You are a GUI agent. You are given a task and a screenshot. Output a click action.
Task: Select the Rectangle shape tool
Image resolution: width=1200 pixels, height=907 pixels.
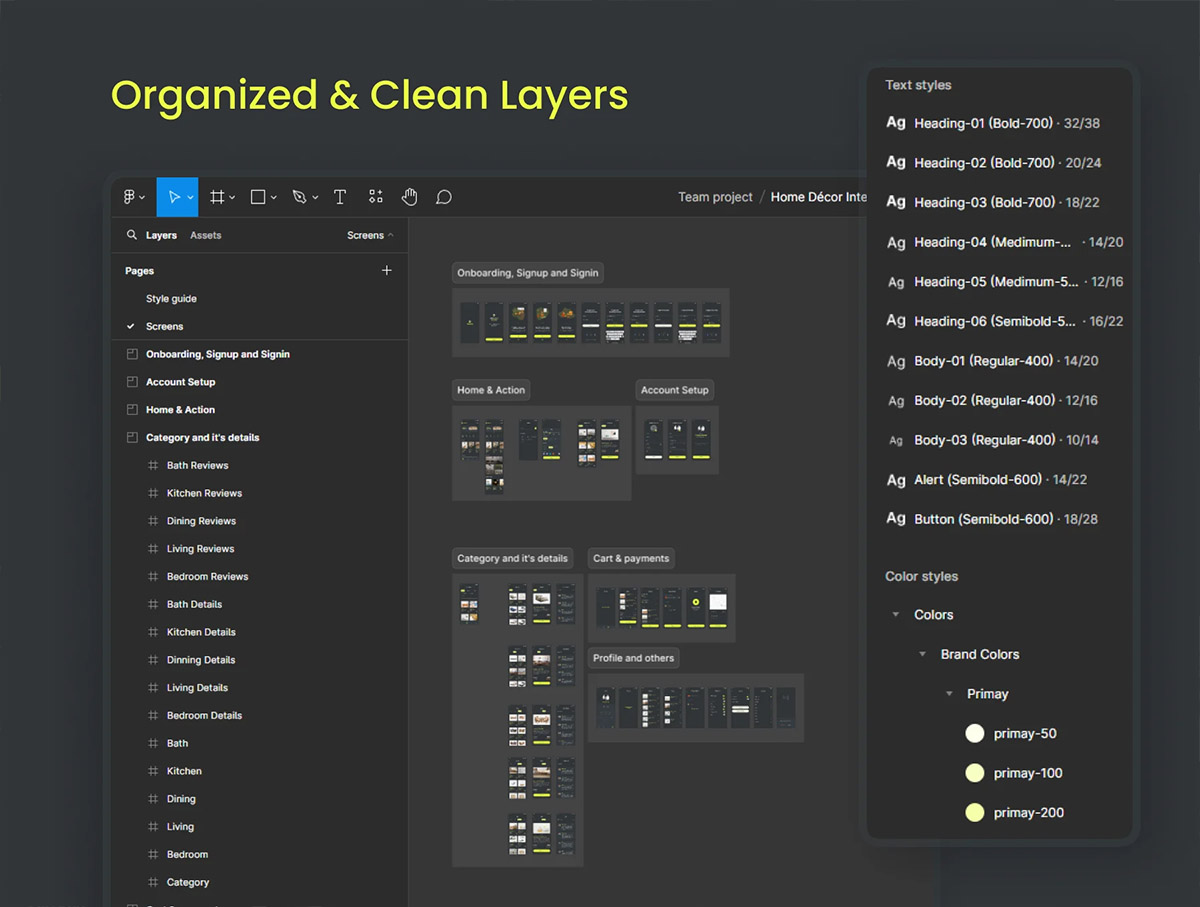258,197
